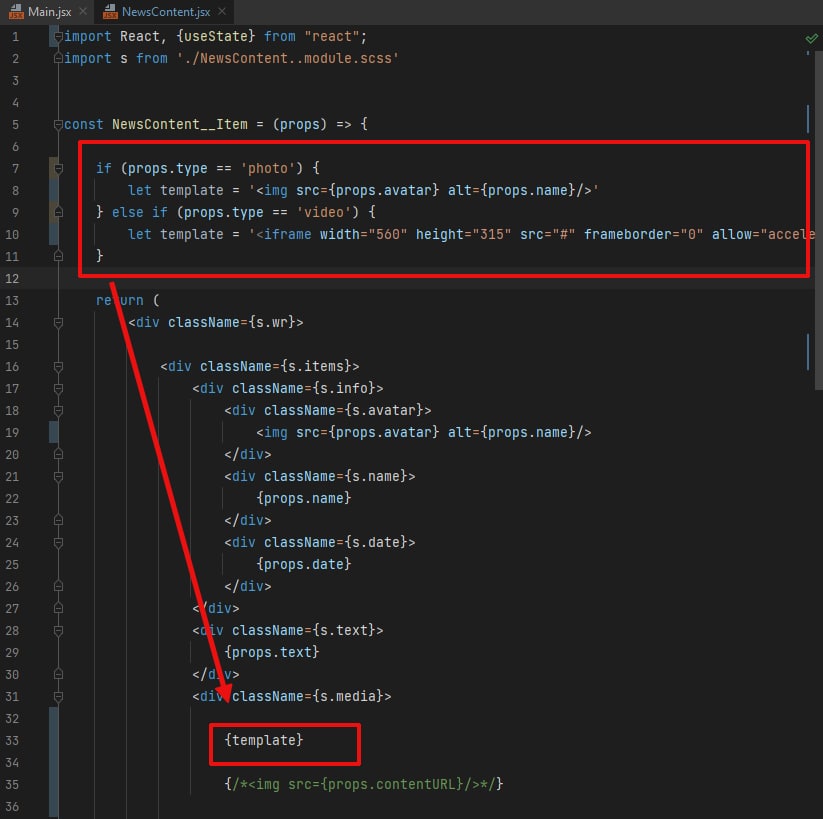Click the fold end marker on line 27
The image size is (823, 819).
[58, 608]
